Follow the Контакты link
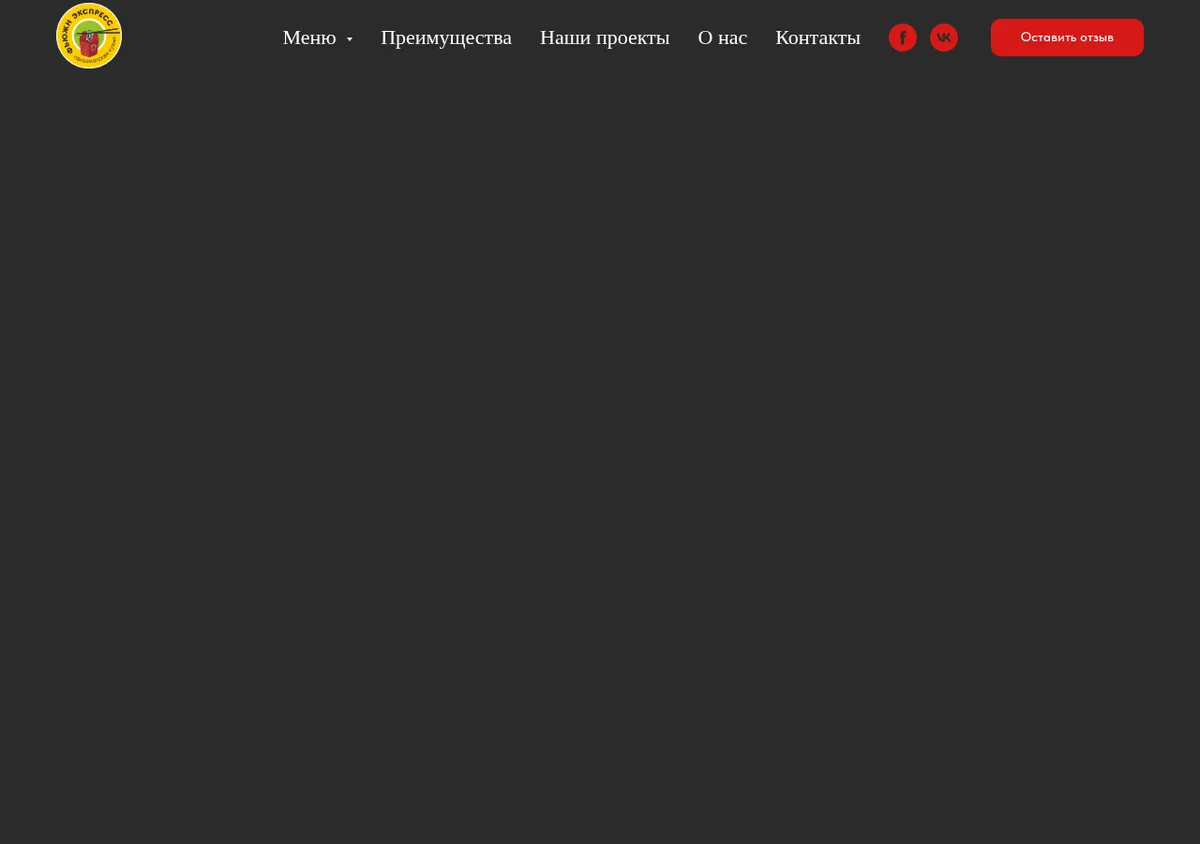This screenshot has width=1200, height=844. (x=818, y=38)
